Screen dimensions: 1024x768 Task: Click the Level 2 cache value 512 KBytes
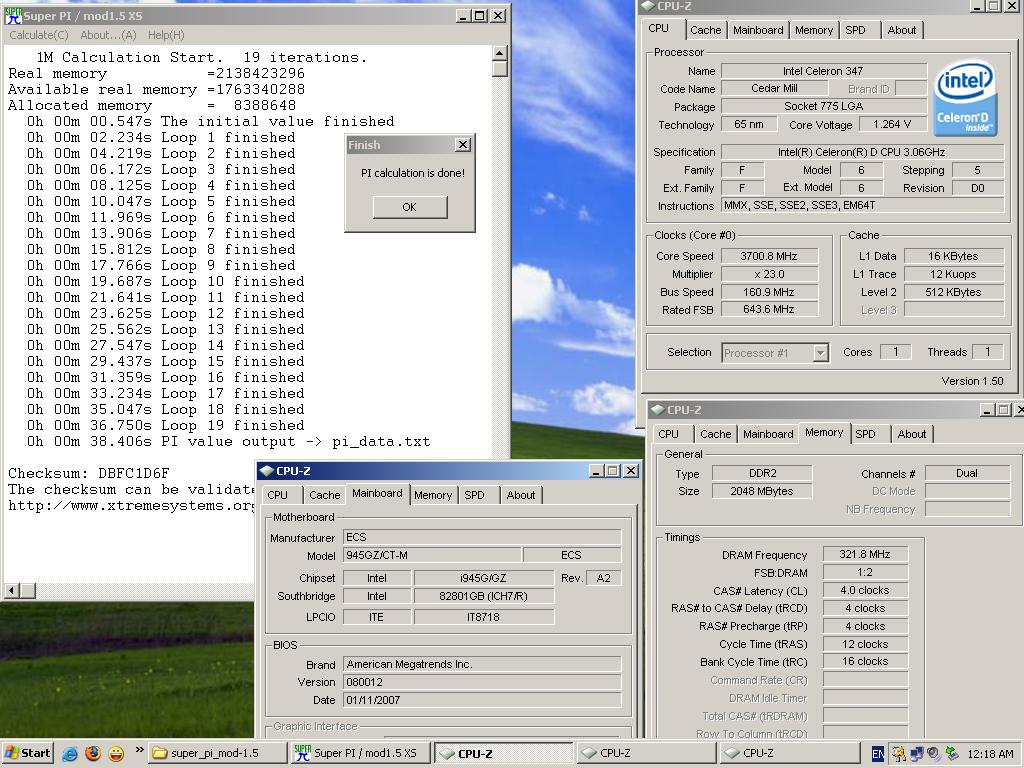953,292
